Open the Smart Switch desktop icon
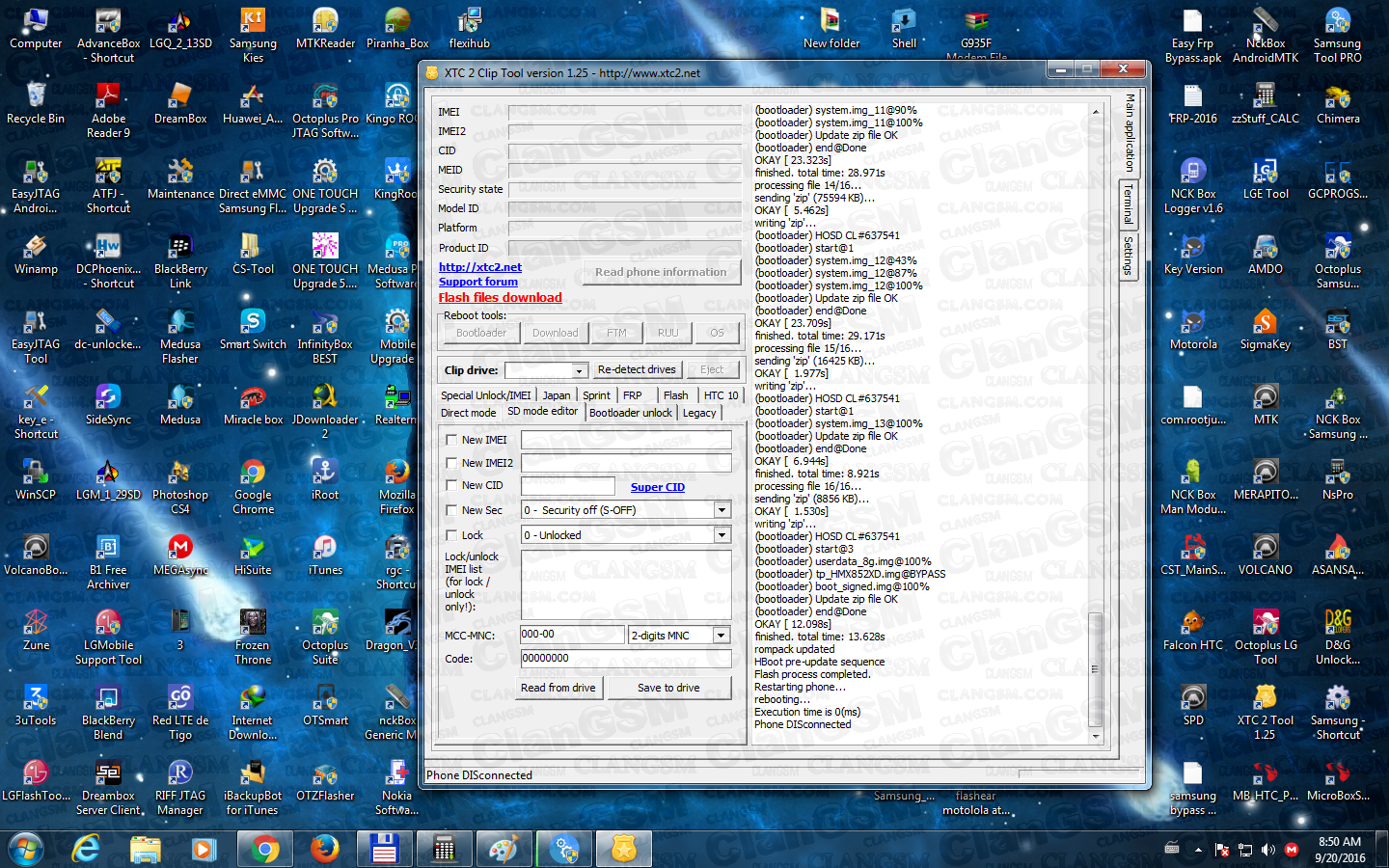The image size is (1389, 868). (x=253, y=330)
